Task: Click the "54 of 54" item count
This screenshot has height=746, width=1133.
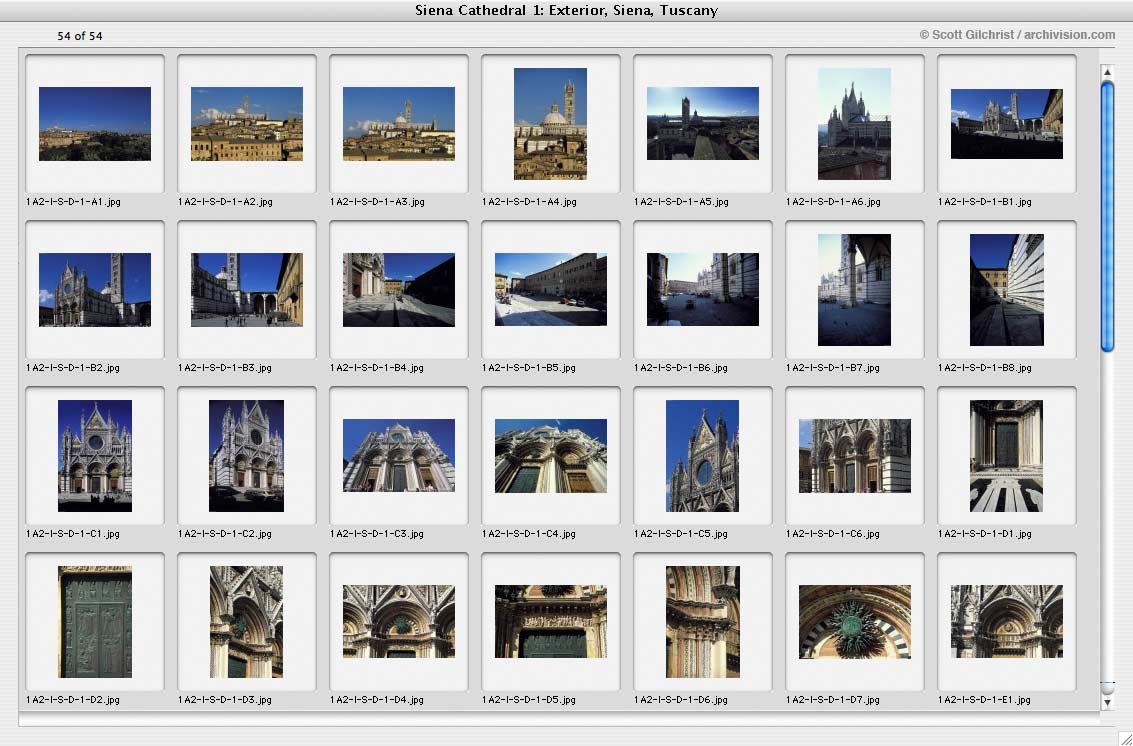Action: [79, 36]
